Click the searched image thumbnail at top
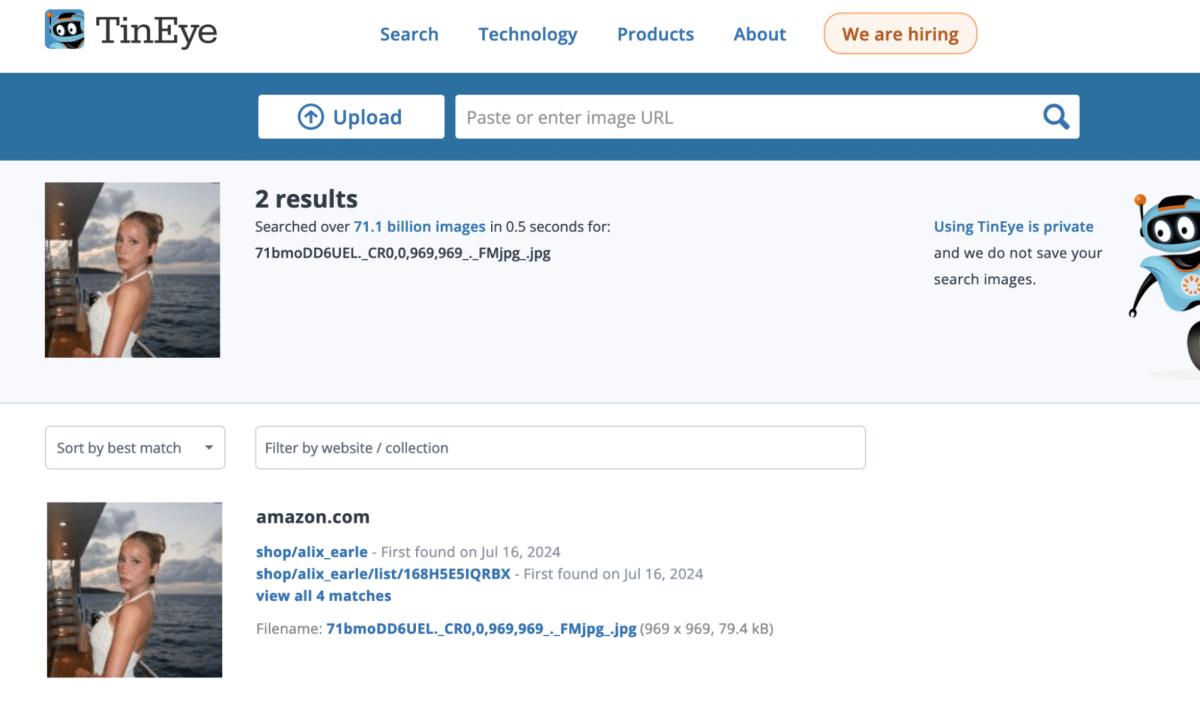This screenshot has width=1200, height=719. (132, 270)
